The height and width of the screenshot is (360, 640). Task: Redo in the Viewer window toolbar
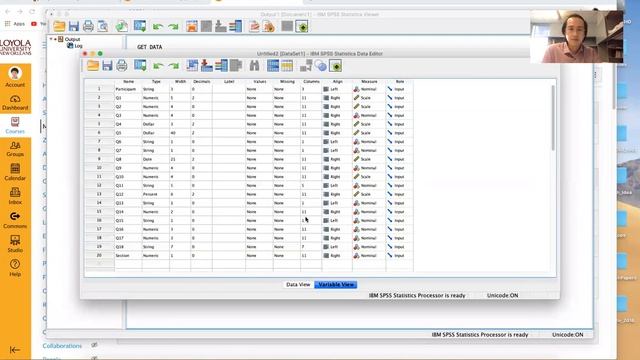coord(173,27)
